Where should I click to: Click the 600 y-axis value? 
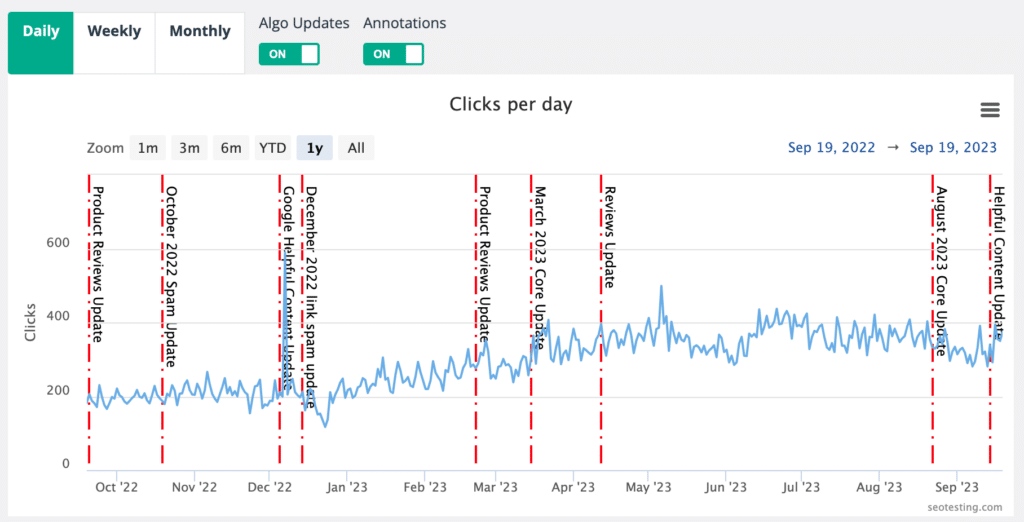(57, 242)
